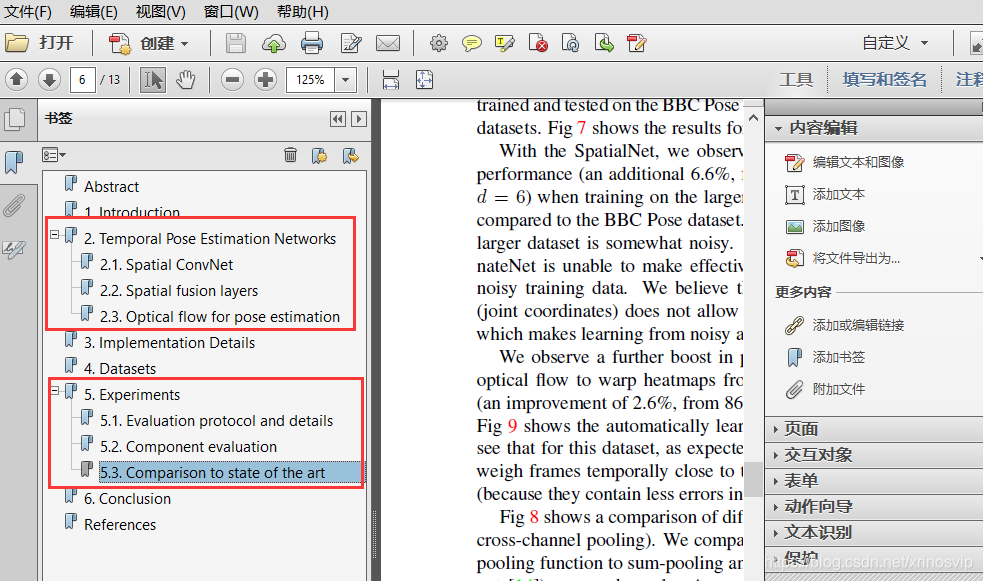Click the fit page to window icon
983x581 pixels.
[424, 80]
